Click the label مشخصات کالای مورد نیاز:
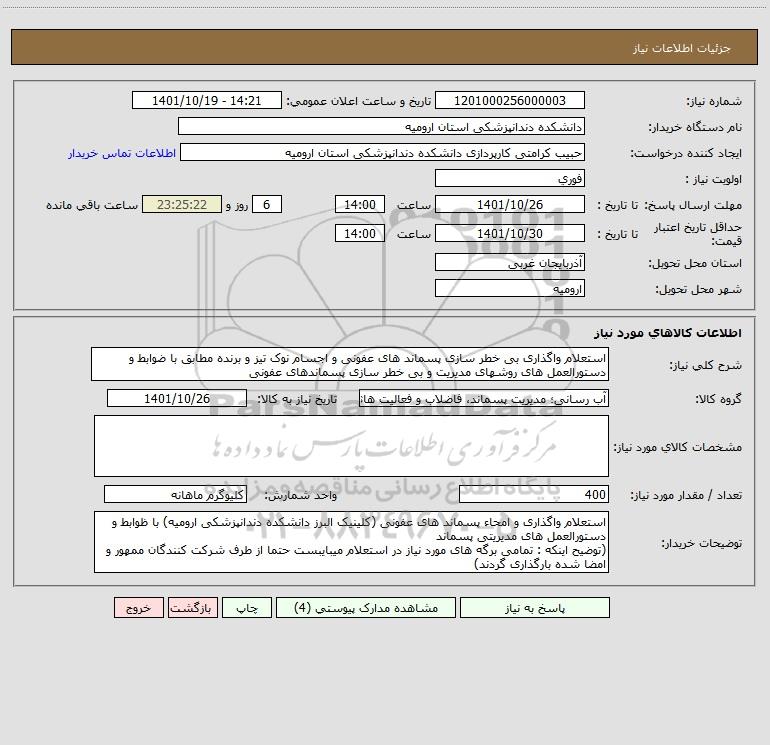Viewport: 770px width, 745px height. click(678, 447)
